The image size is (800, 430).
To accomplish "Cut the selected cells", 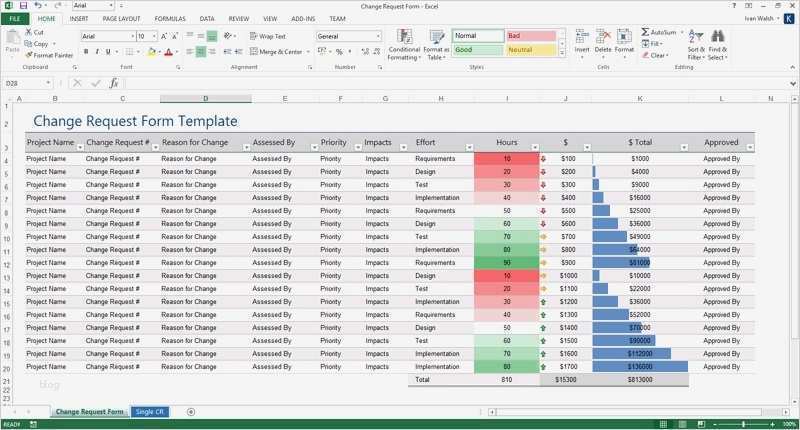I will (35, 32).
